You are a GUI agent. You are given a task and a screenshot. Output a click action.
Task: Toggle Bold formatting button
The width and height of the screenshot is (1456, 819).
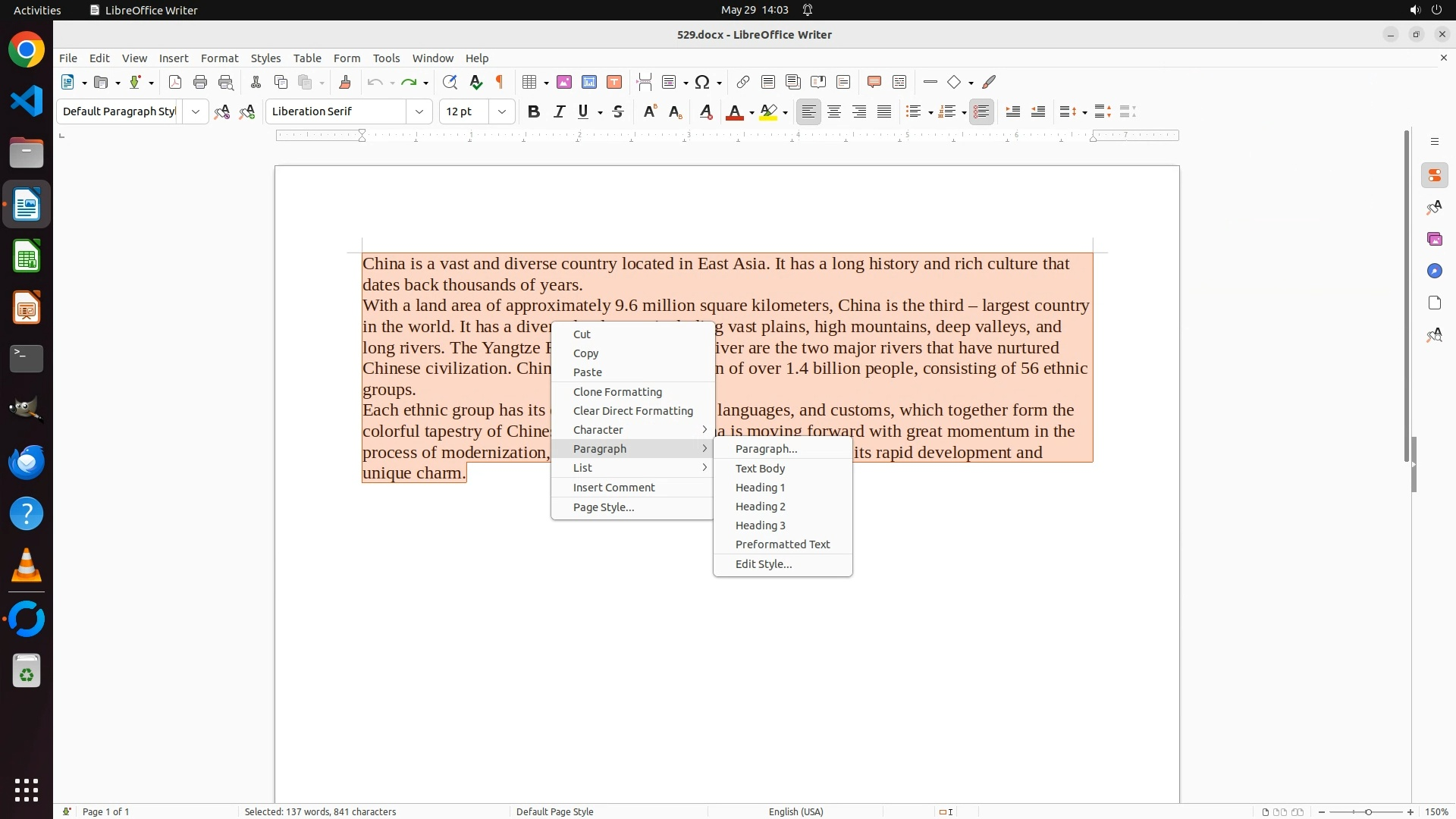click(534, 111)
